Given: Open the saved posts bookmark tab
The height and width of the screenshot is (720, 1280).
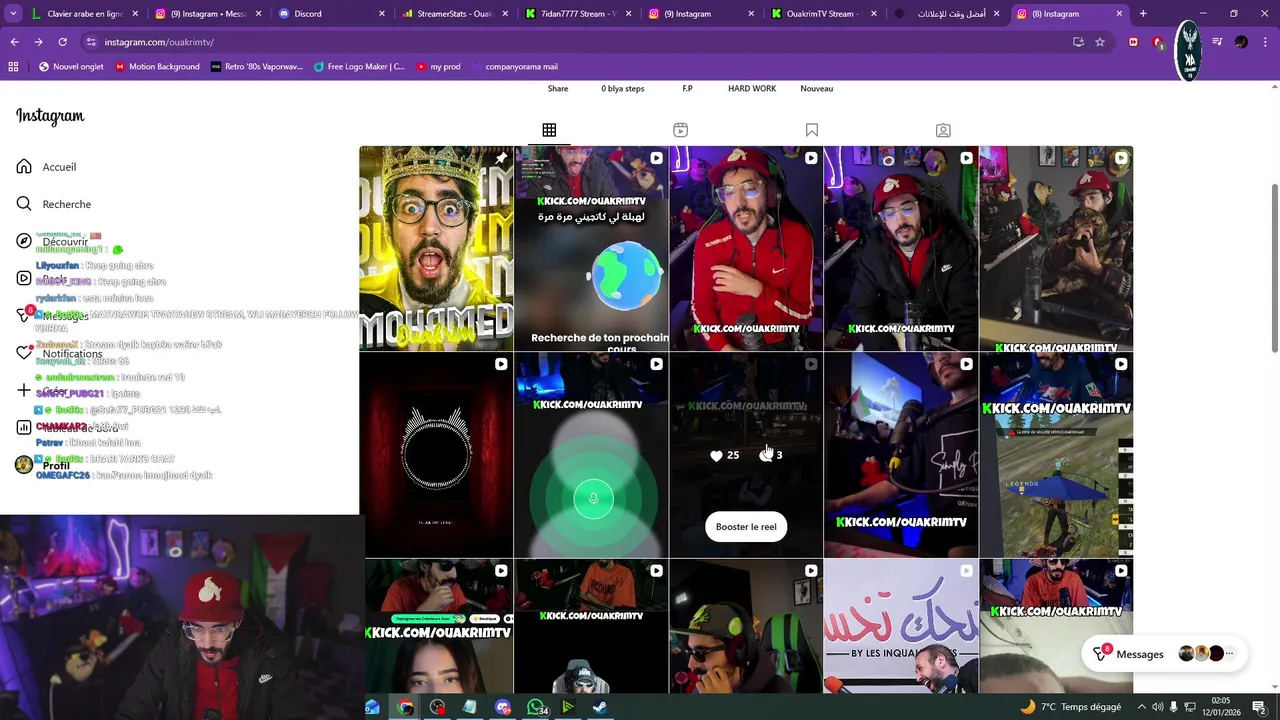Looking at the screenshot, I should coord(812,130).
